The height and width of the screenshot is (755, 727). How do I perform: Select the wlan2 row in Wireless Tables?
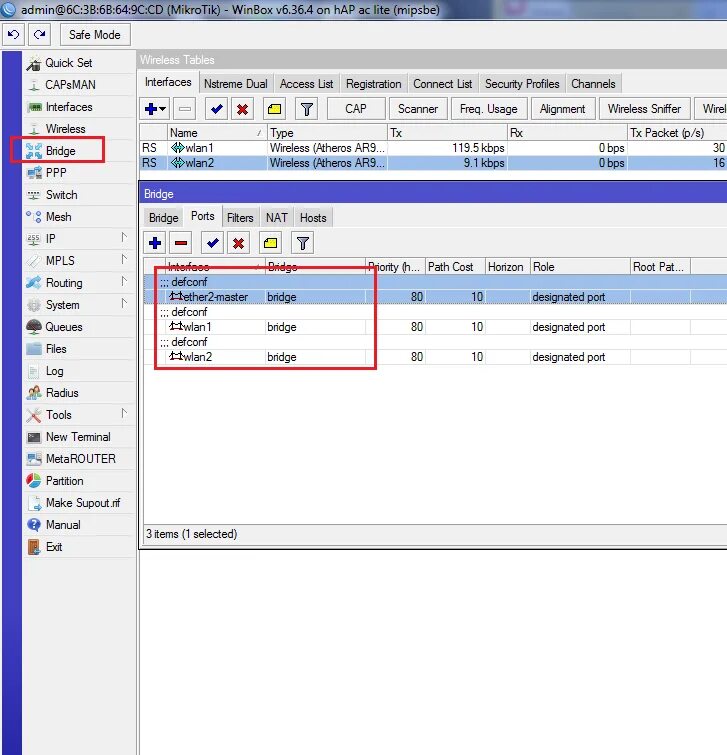coord(433,163)
